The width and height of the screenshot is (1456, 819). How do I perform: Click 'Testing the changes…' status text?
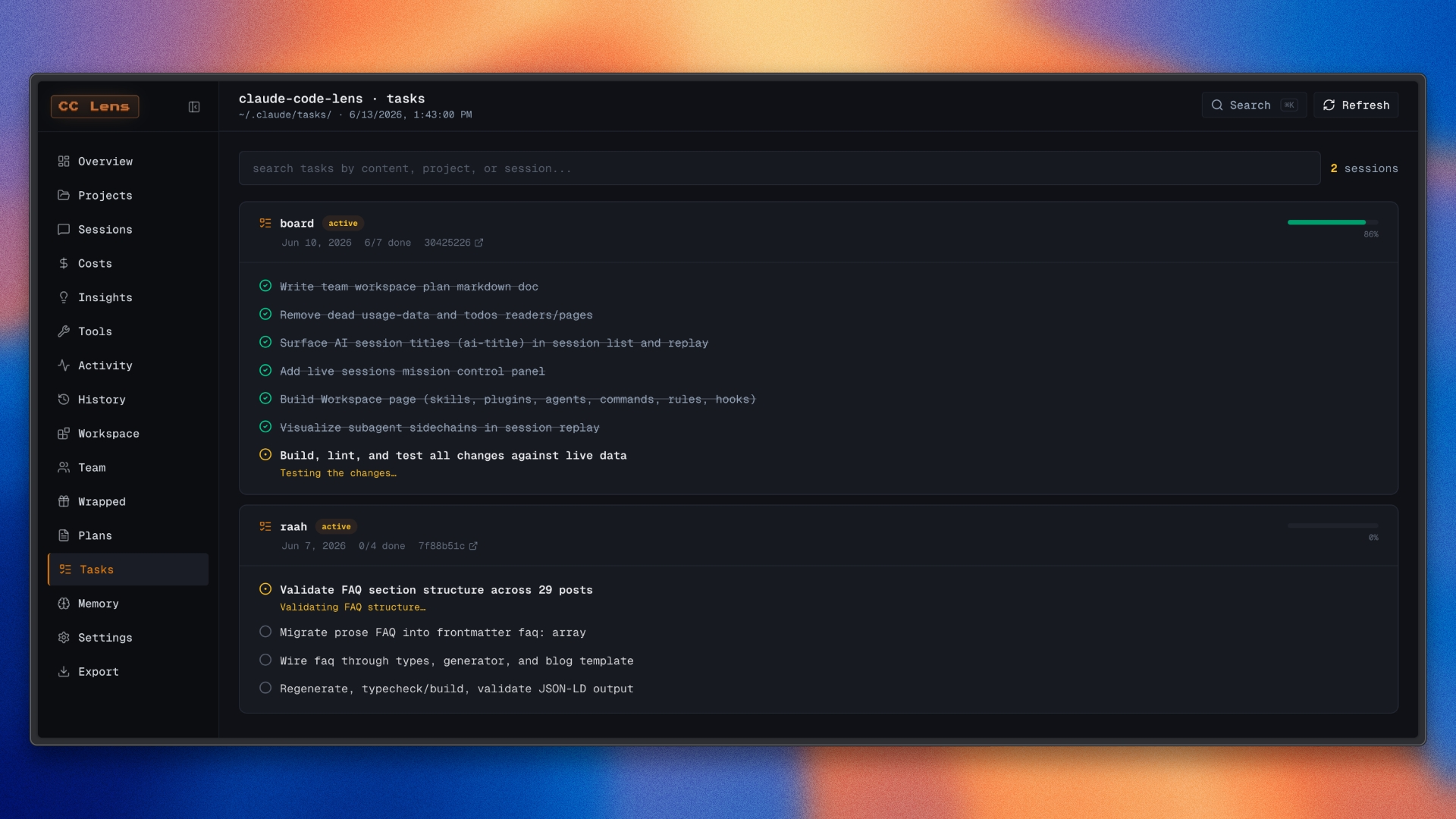coord(338,473)
